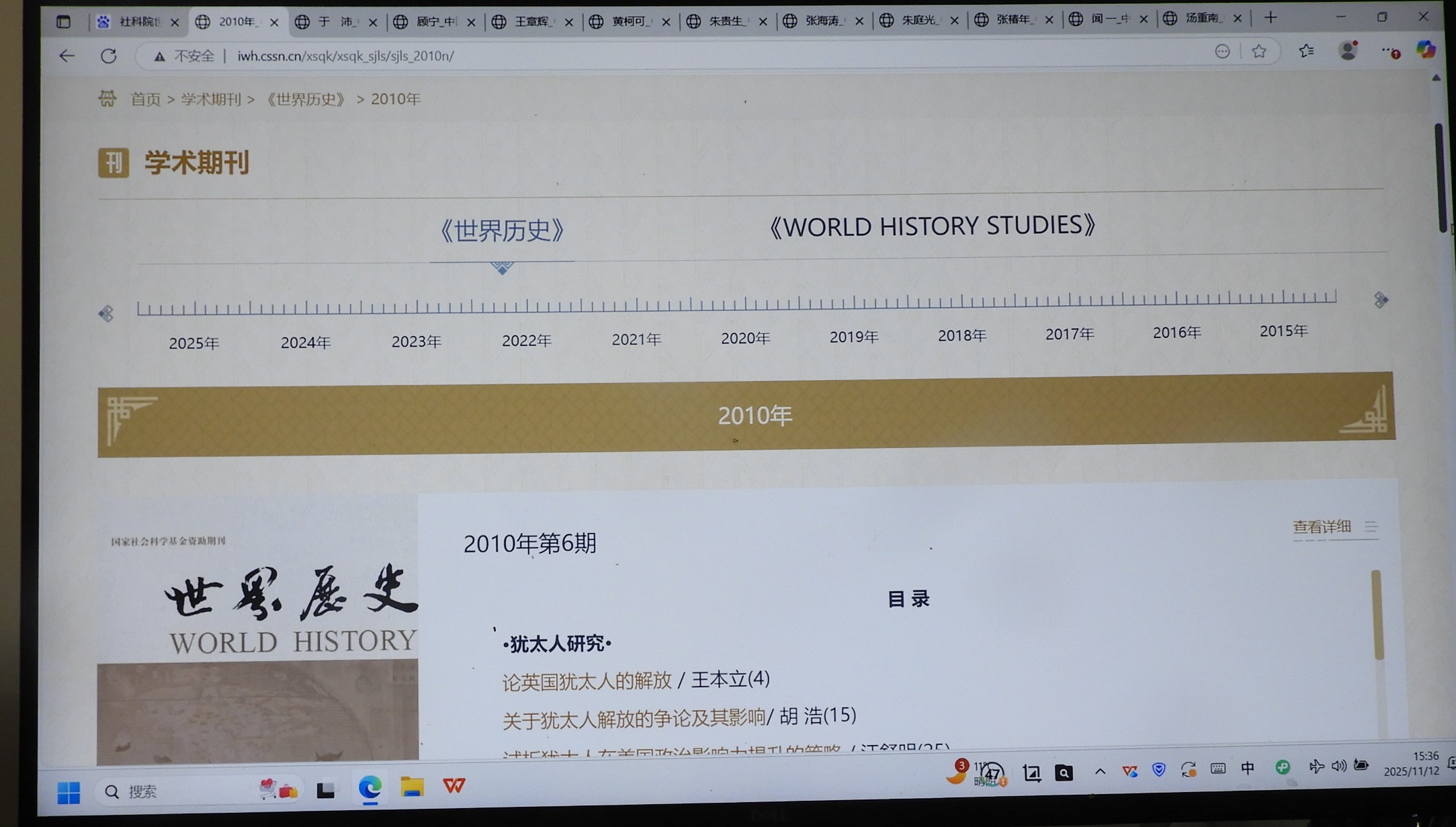Open WPS Office from taskbar

[x=454, y=785]
